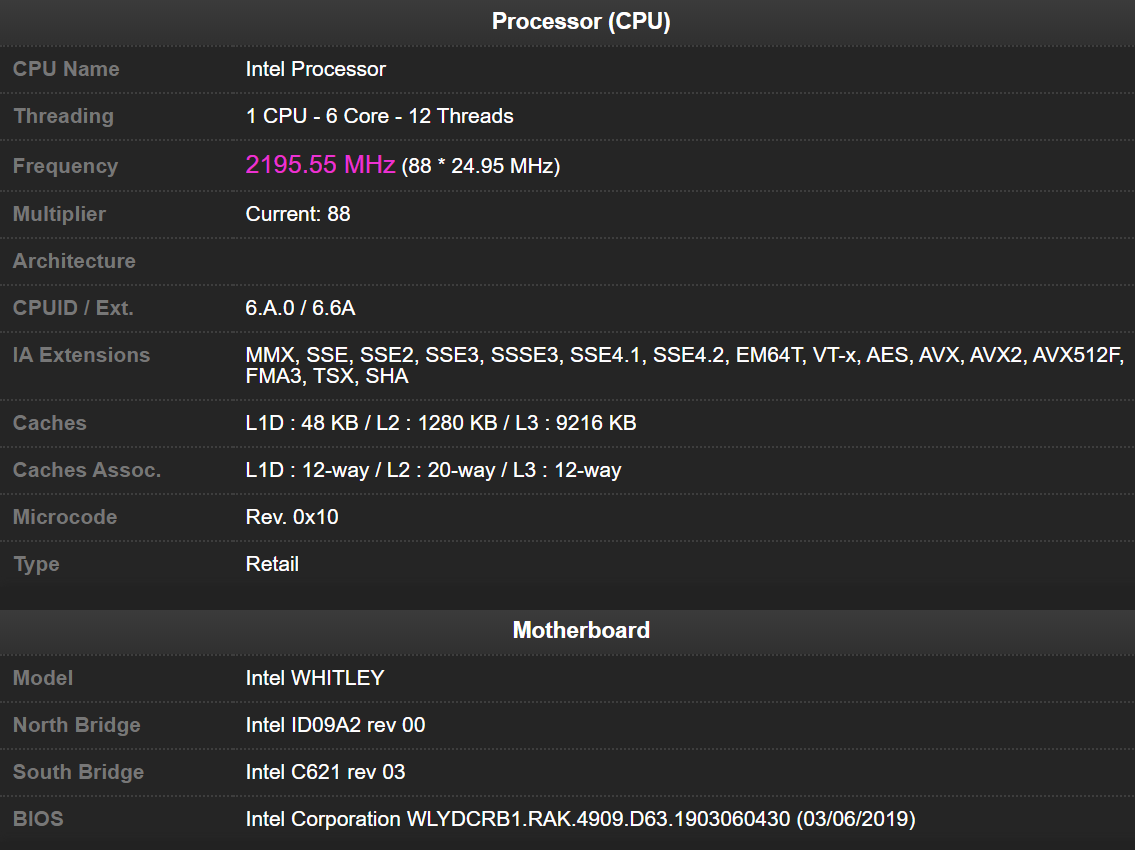This screenshot has width=1135, height=850.
Task: Click the Multiplier Current: 88 value
Action: [x=298, y=214]
